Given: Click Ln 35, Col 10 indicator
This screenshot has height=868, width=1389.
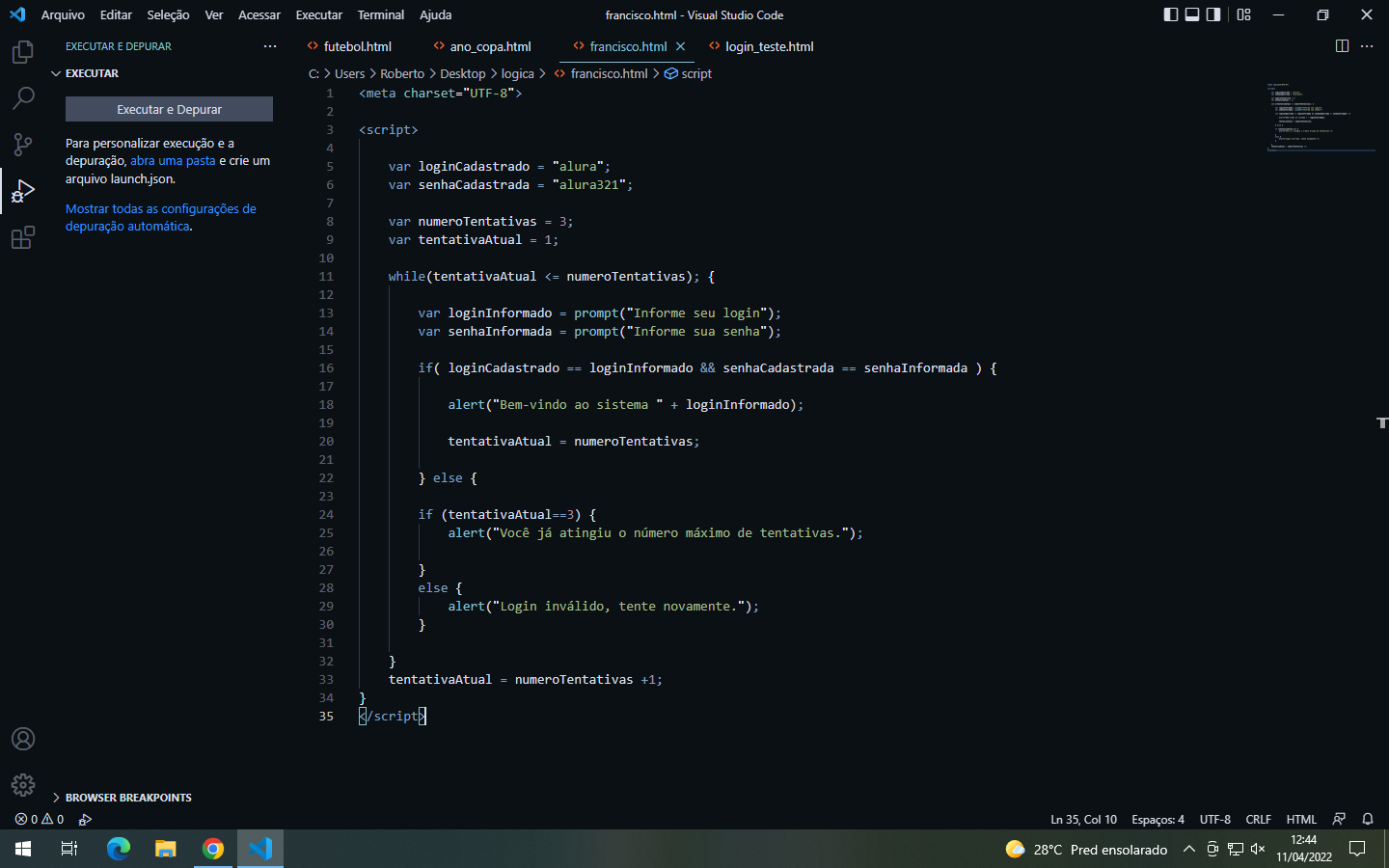Looking at the screenshot, I should point(1083,819).
